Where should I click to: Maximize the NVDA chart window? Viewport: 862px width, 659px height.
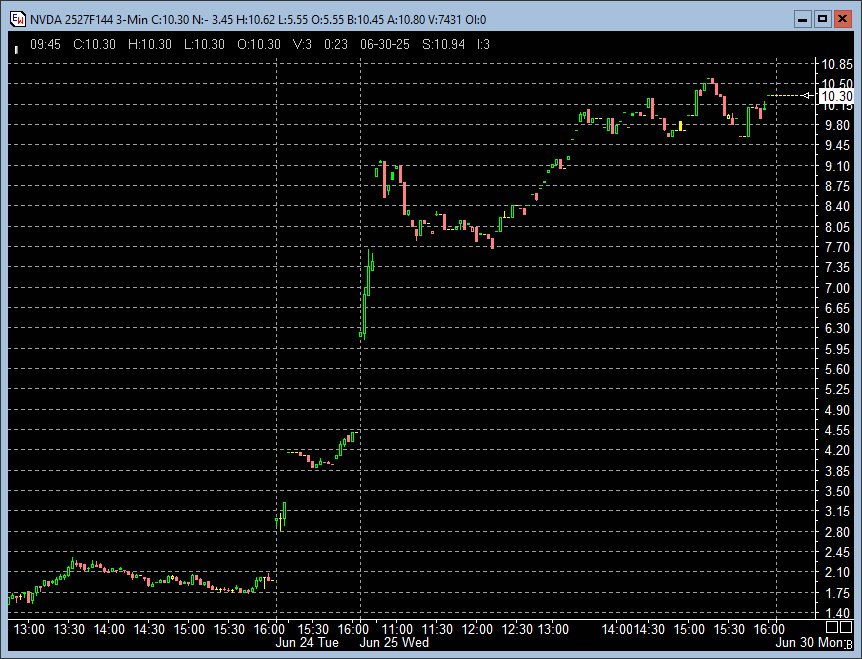coord(822,19)
